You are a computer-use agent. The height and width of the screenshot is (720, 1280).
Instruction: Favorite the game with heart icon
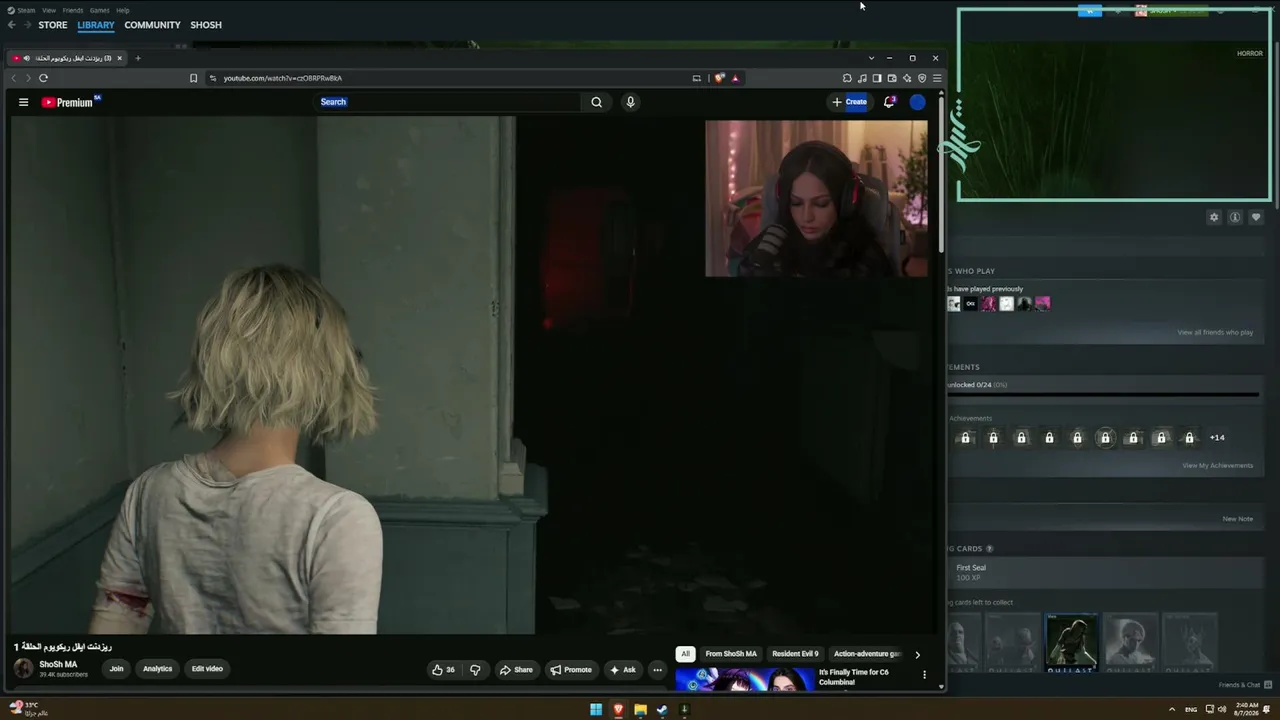[x=1256, y=217]
